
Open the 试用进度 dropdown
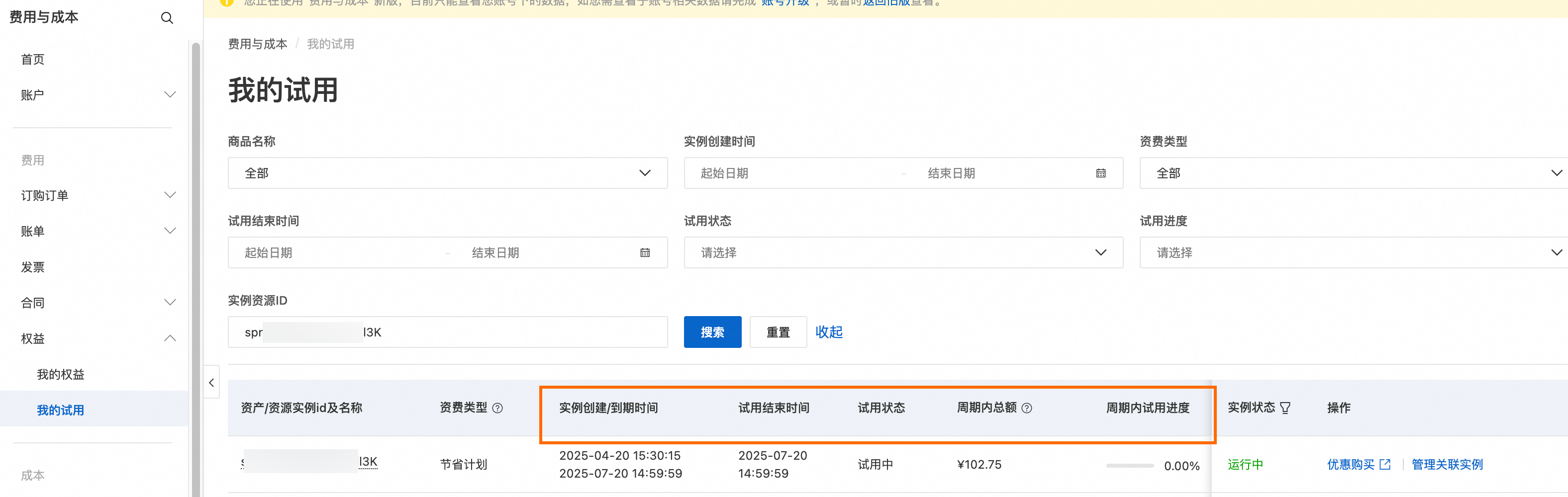tap(1354, 252)
